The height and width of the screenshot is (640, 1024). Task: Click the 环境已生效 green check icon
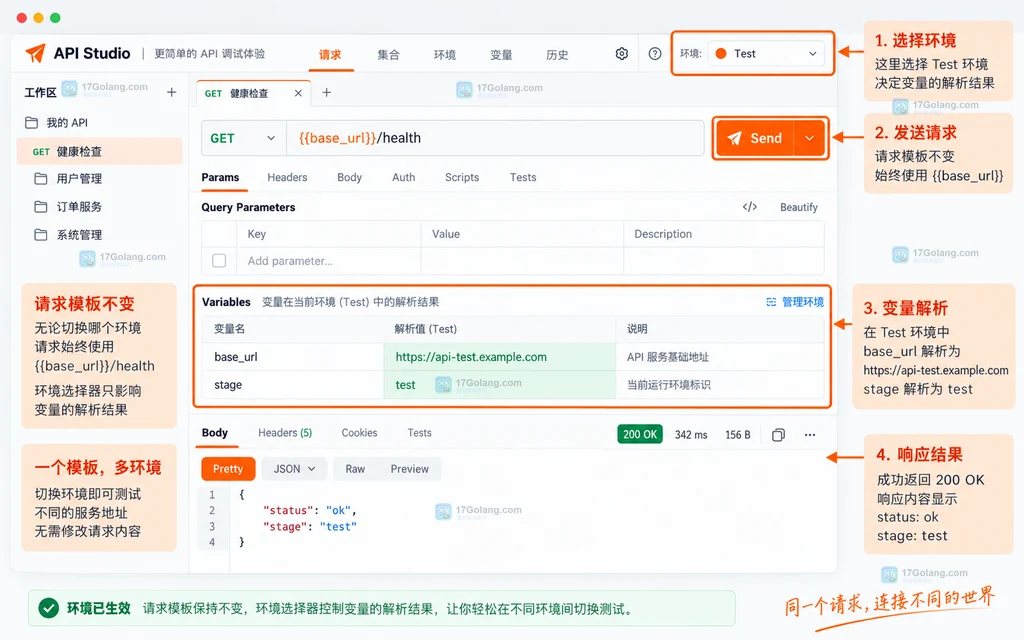tap(48, 608)
